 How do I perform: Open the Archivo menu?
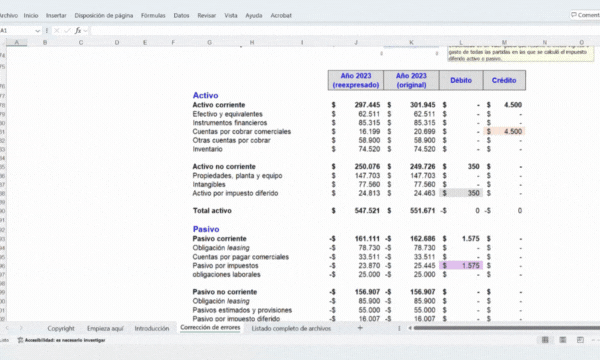tap(8, 15)
